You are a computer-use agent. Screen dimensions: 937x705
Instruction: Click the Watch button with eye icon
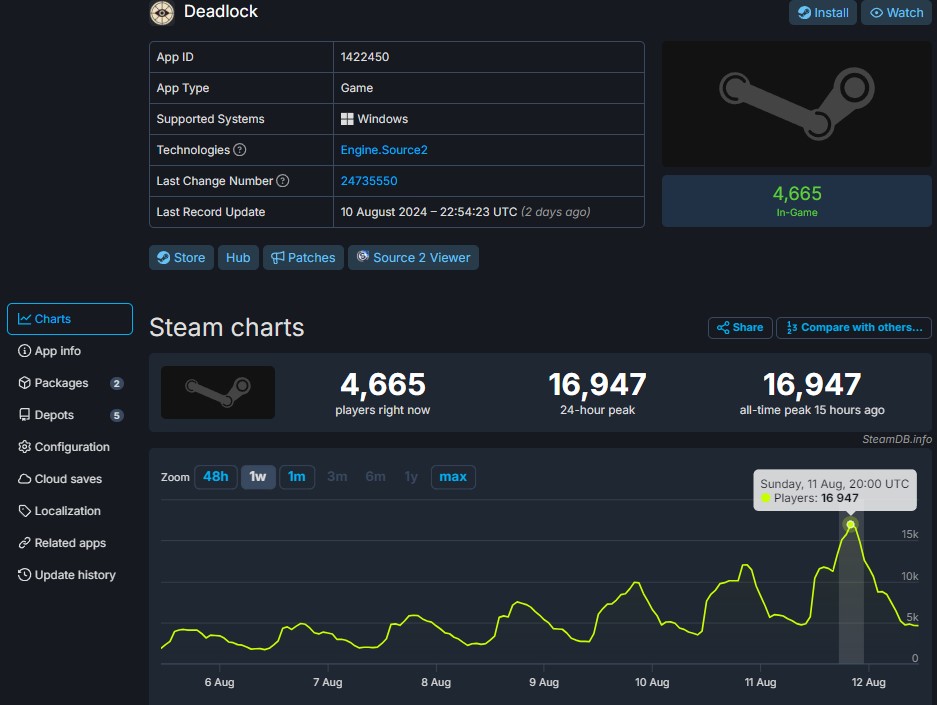896,13
